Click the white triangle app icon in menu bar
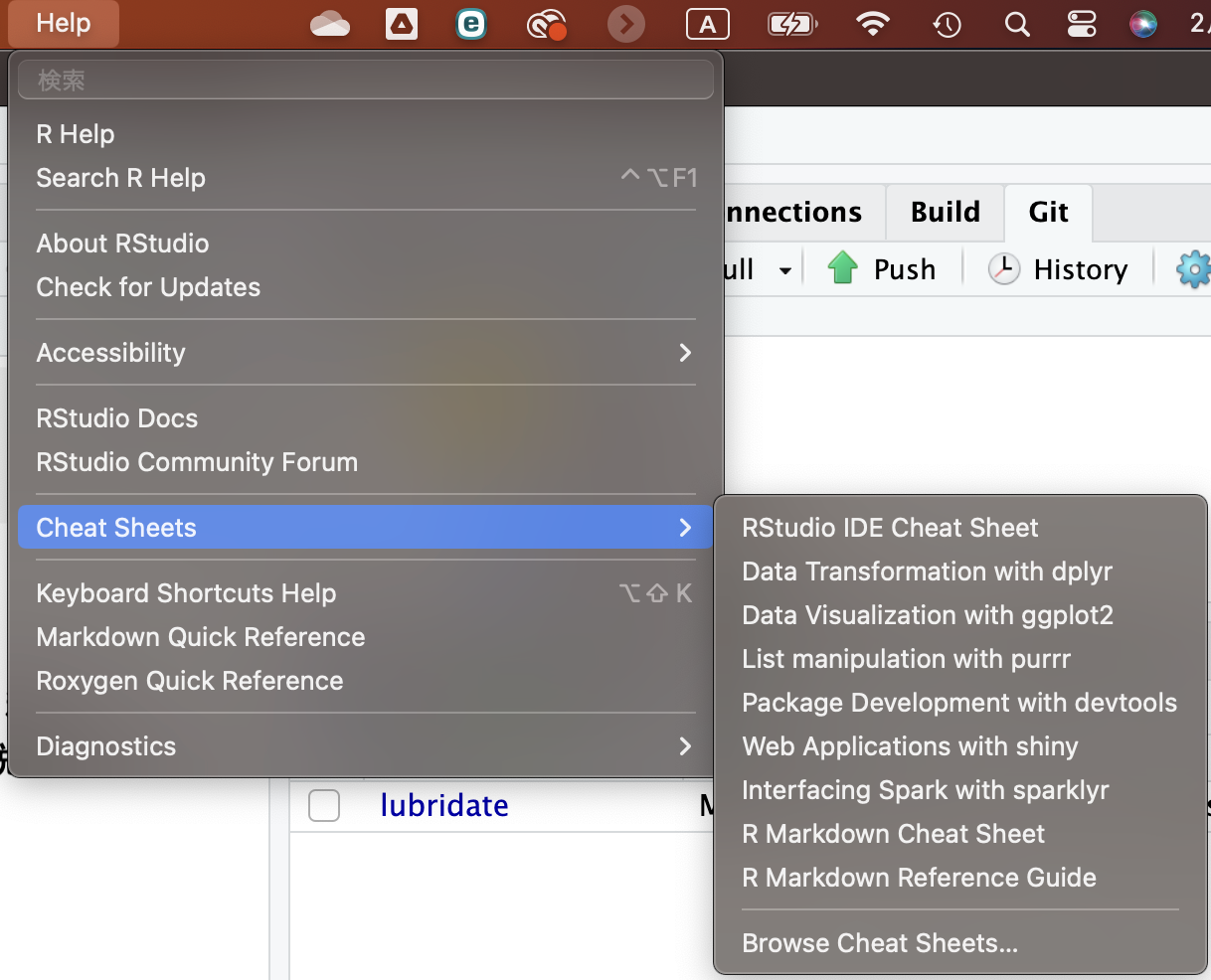Screen dimensions: 1211x980 coord(402,24)
